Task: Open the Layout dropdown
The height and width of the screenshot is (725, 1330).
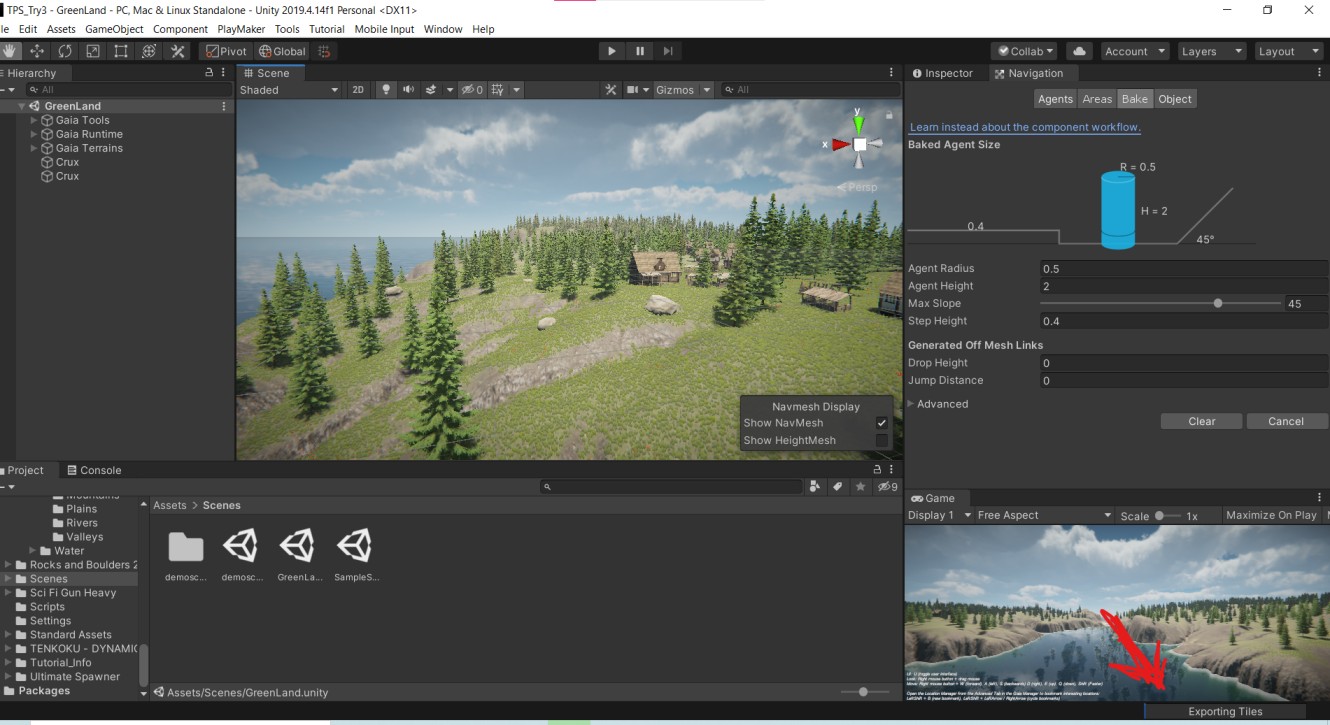Action: [1288, 51]
